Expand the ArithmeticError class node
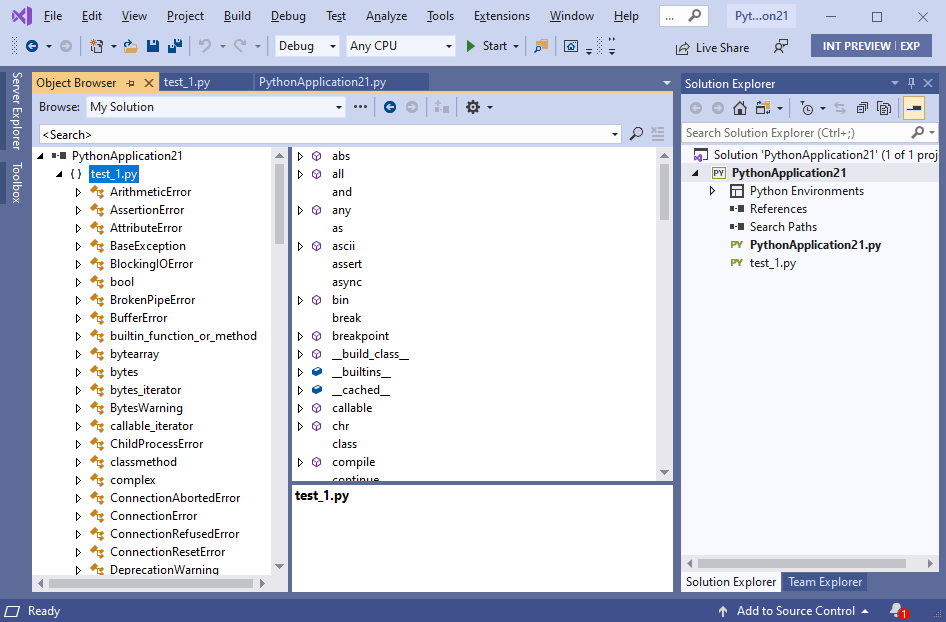Image resolution: width=946 pixels, height=622 pixels. click(78, 192)
